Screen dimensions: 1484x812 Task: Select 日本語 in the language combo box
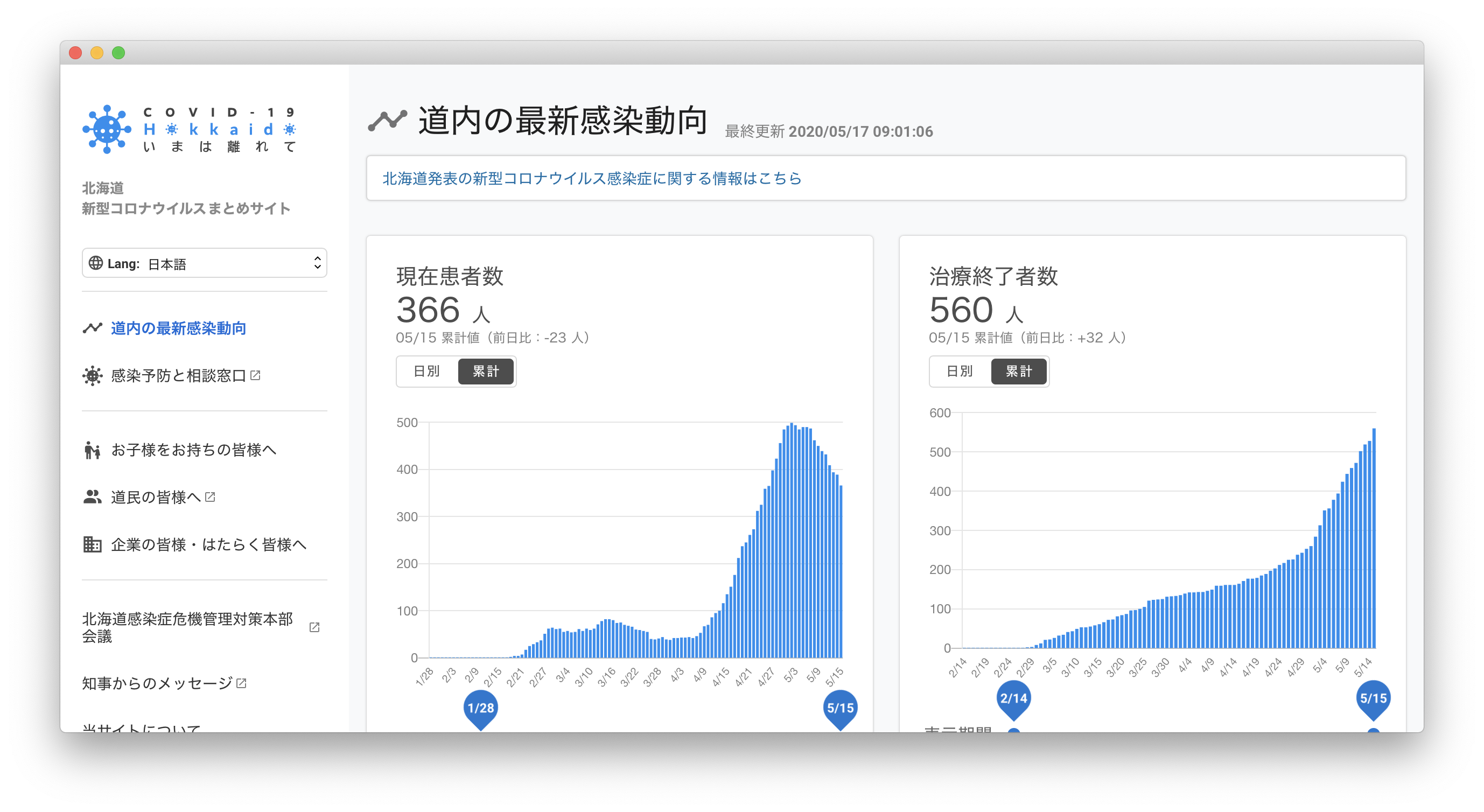(x=205, y=263)
